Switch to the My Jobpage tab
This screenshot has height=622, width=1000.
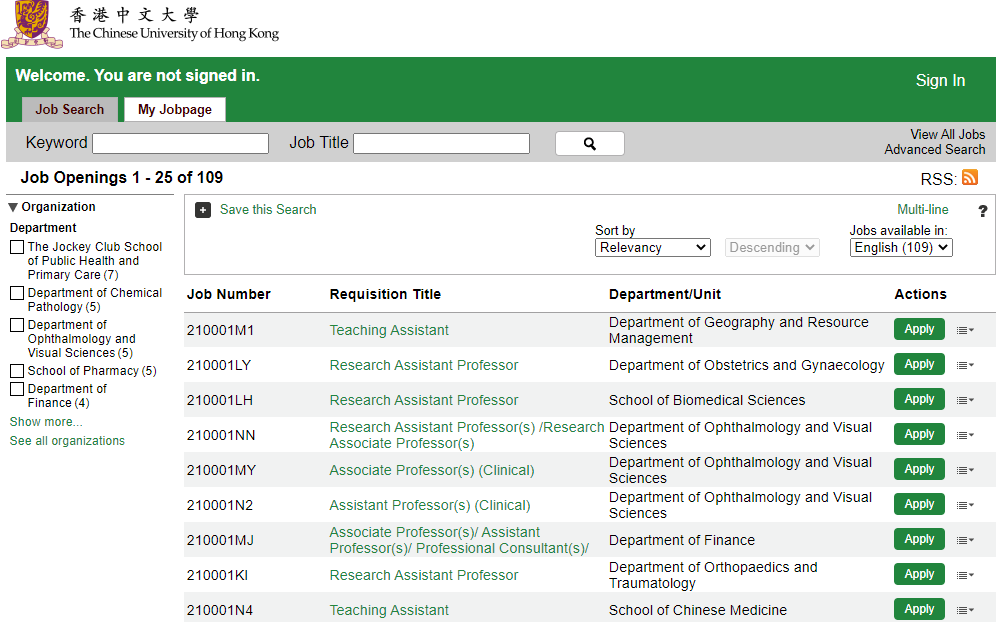point(175,110)
